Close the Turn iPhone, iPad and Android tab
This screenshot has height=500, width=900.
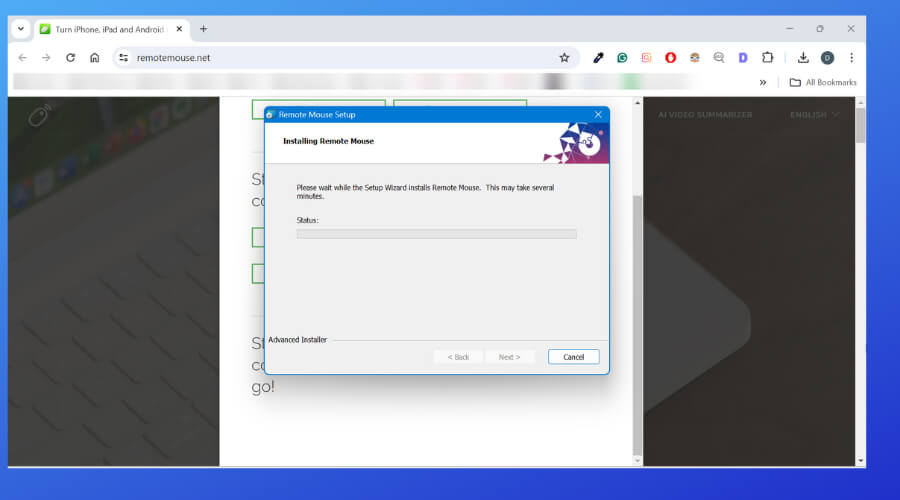(179, 29)
